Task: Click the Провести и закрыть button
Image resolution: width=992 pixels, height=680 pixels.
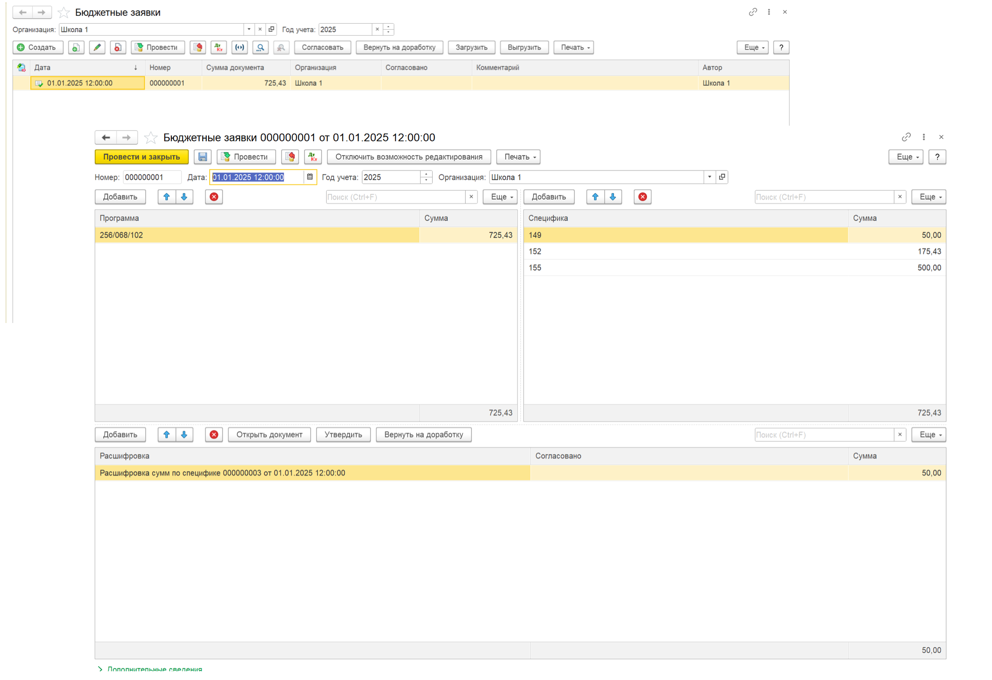Action: click(142, 157)
